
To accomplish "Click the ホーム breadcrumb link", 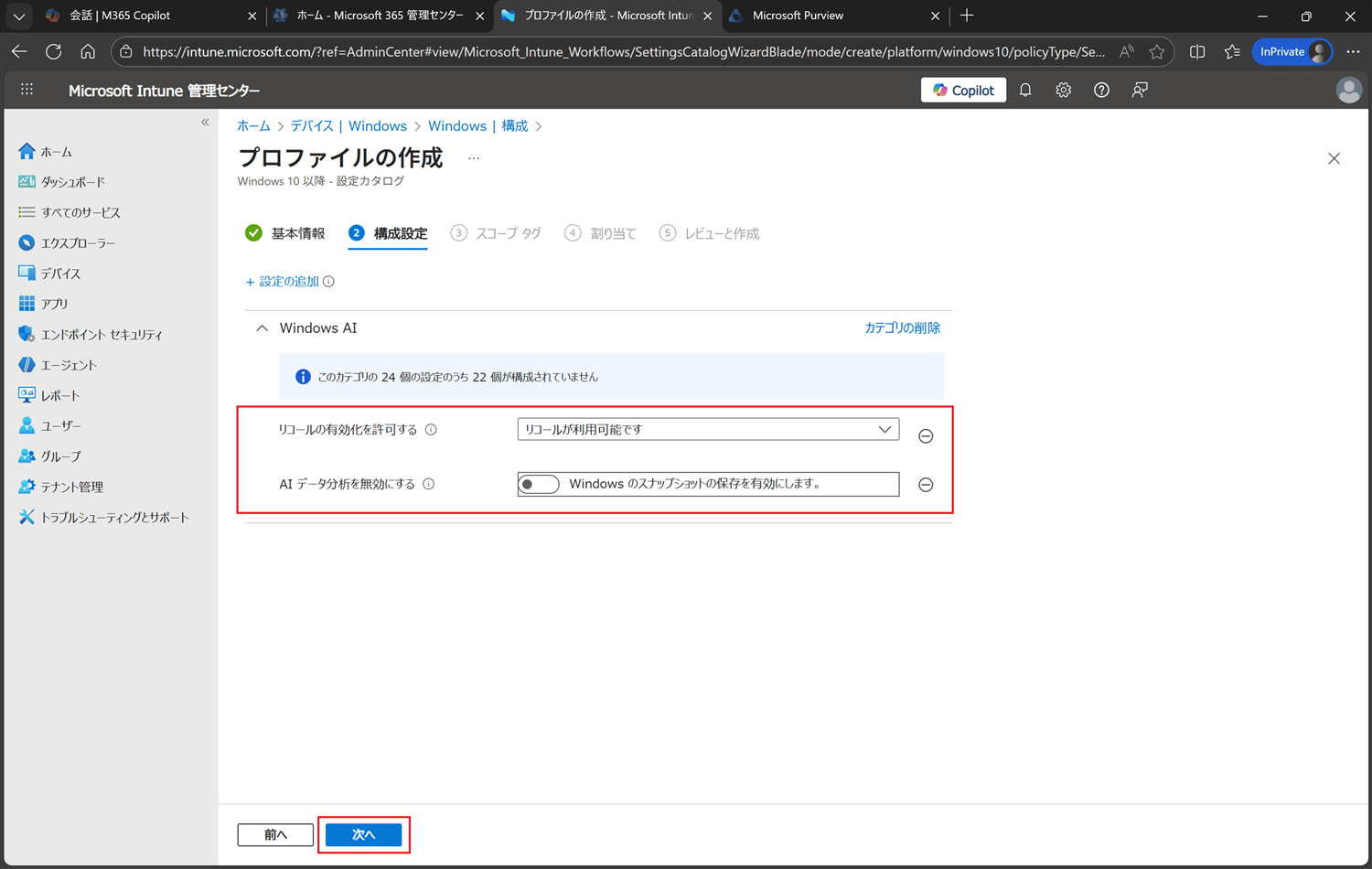I will tap(253, 126).
